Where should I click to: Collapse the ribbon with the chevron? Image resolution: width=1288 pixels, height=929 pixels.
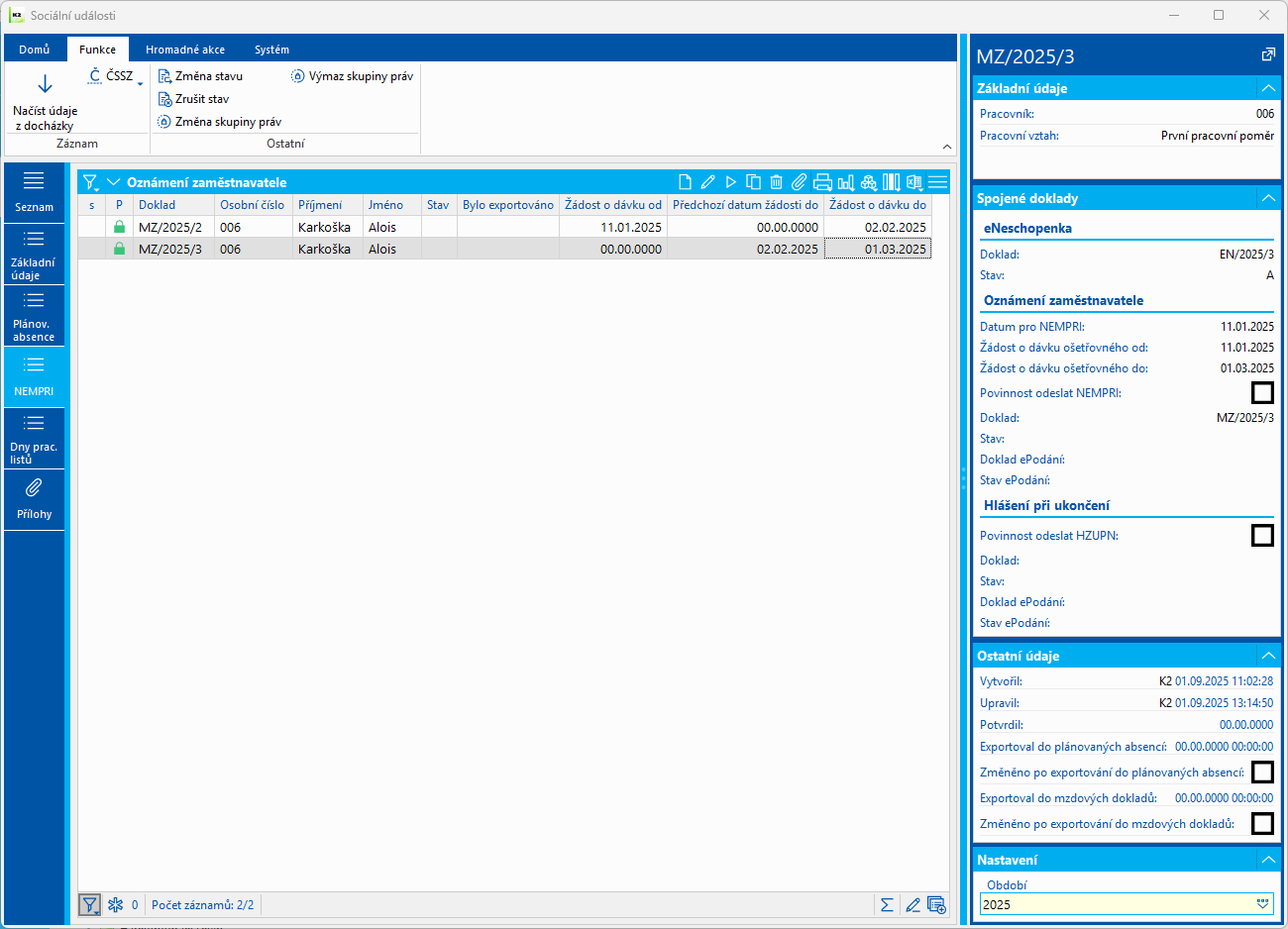tap(947, 147)
